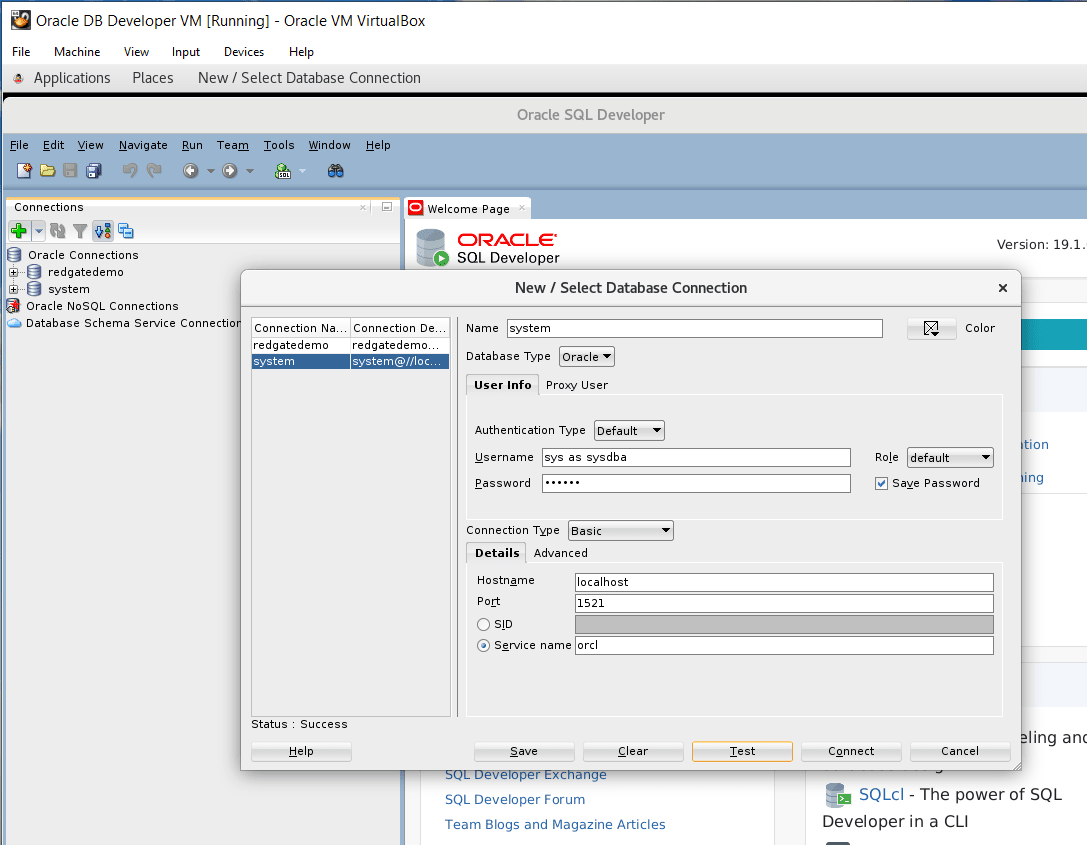
Task: Click the Help button in dialog
Action: pos(301,751)
